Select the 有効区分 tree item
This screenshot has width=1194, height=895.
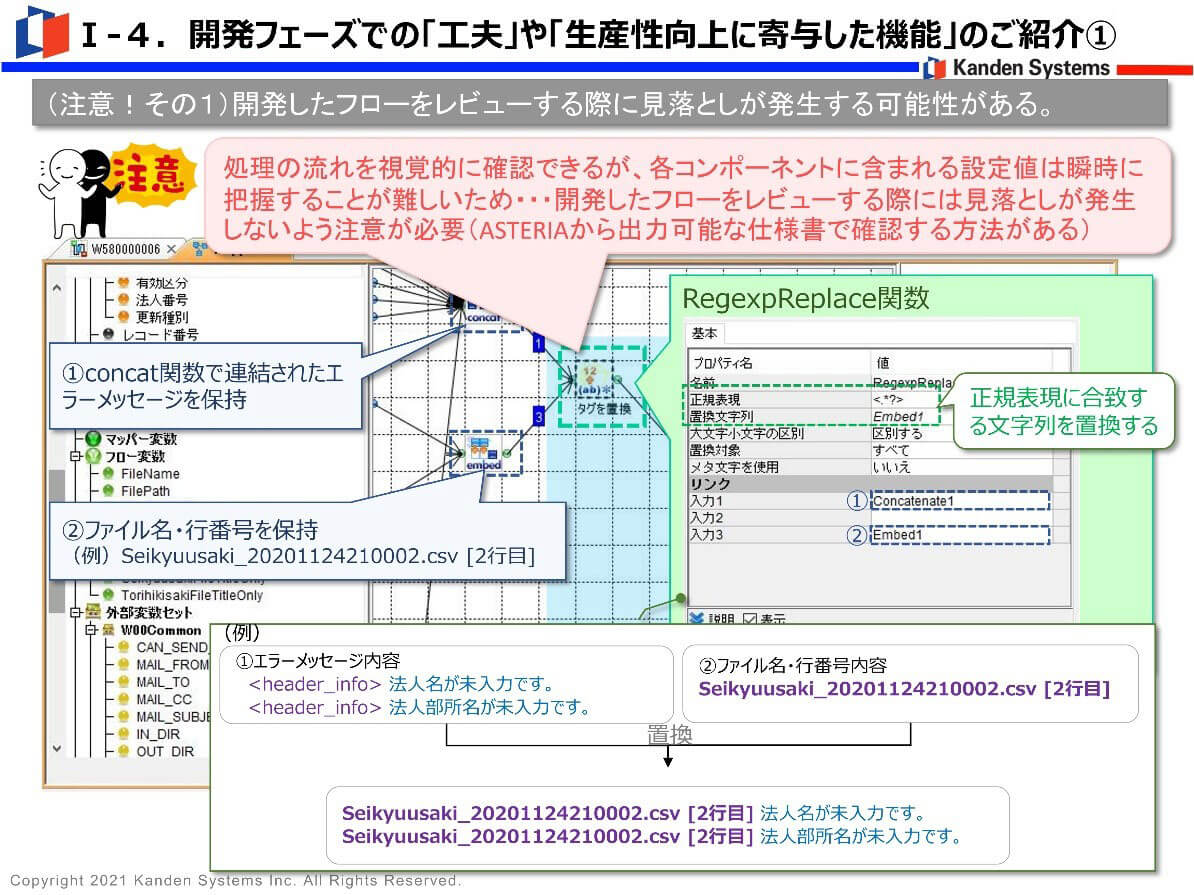click(161, 283)
